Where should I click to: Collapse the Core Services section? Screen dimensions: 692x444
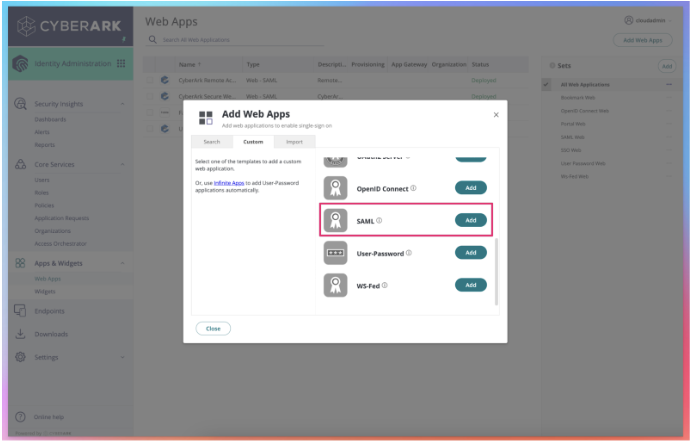(122, 164)
